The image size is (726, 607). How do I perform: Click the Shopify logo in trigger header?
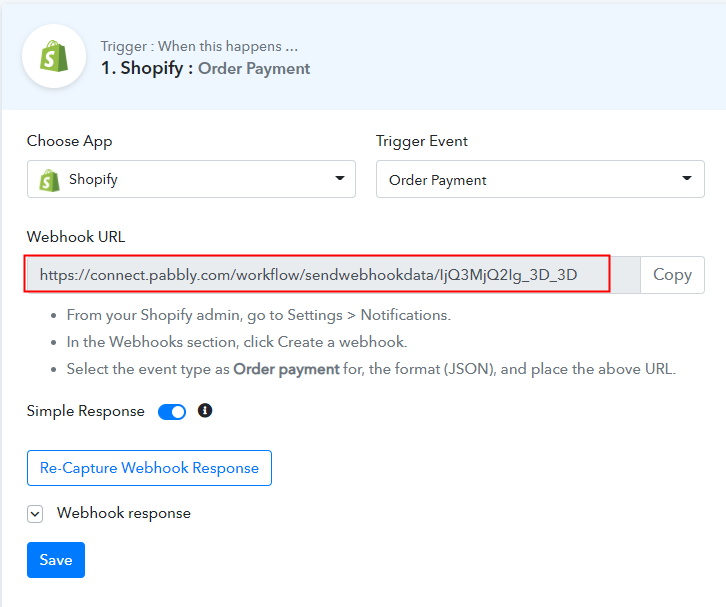tap(54, 56)
